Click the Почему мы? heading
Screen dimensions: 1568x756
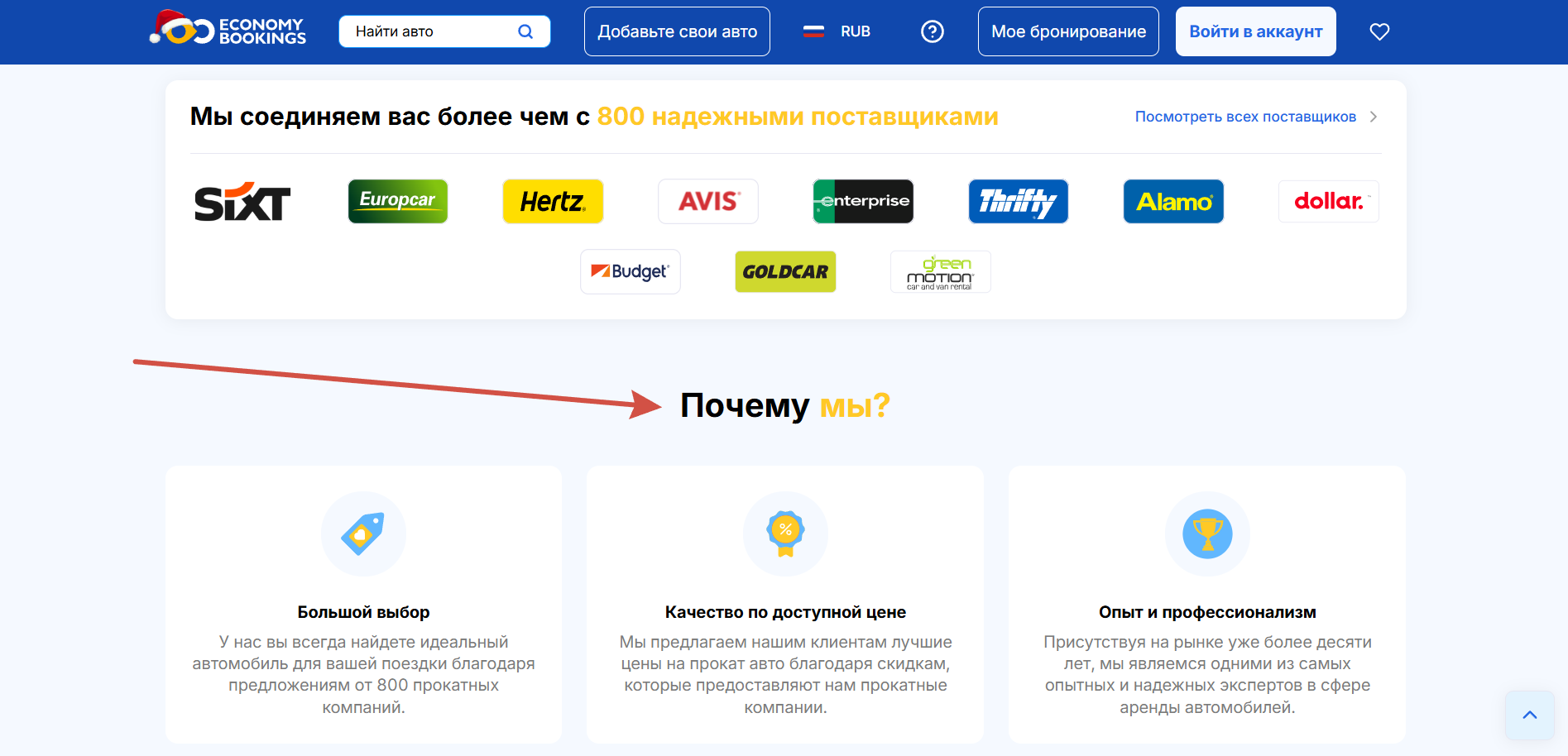(784, 405)
